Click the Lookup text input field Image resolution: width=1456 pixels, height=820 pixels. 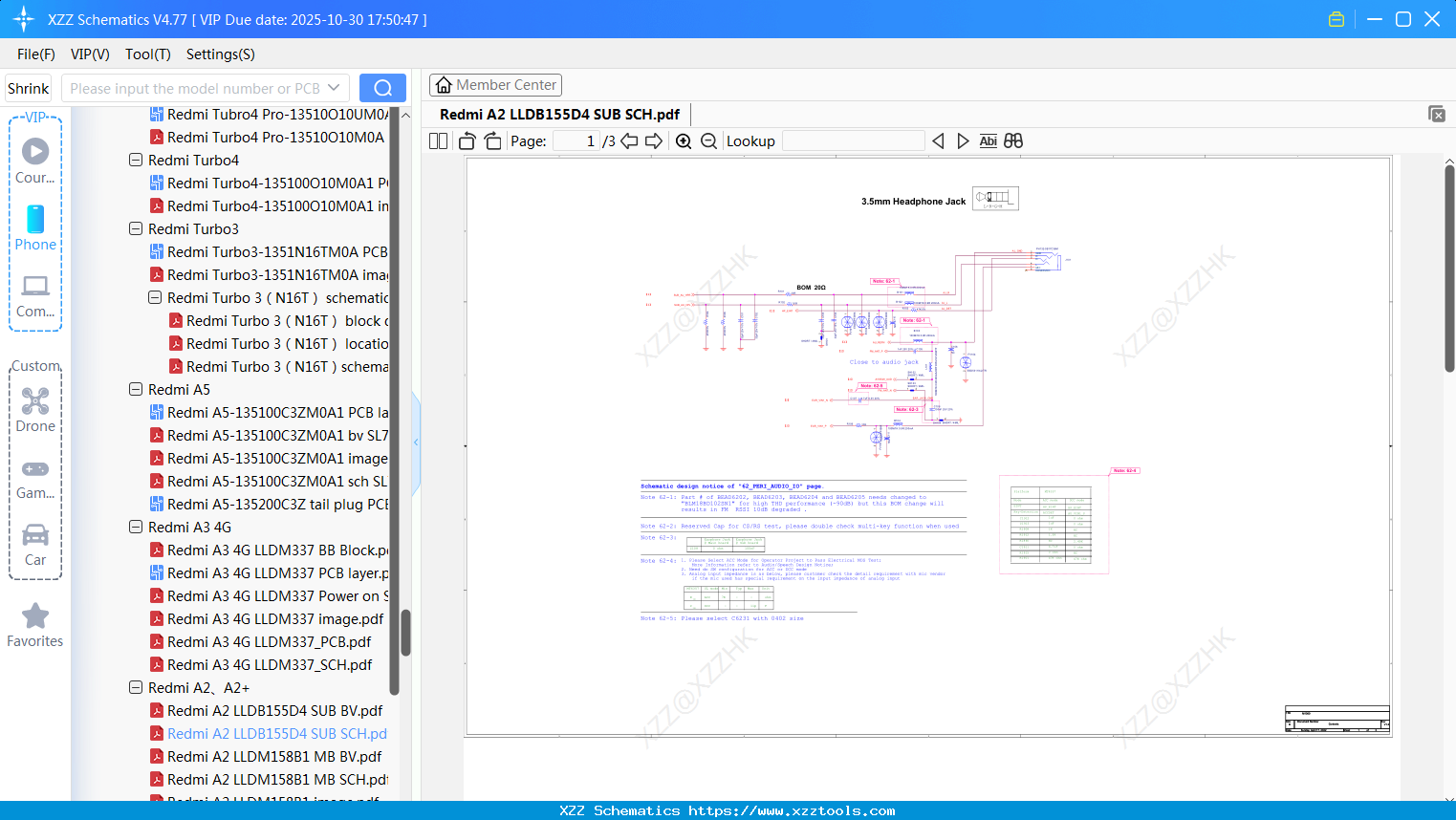coord(853,141)
